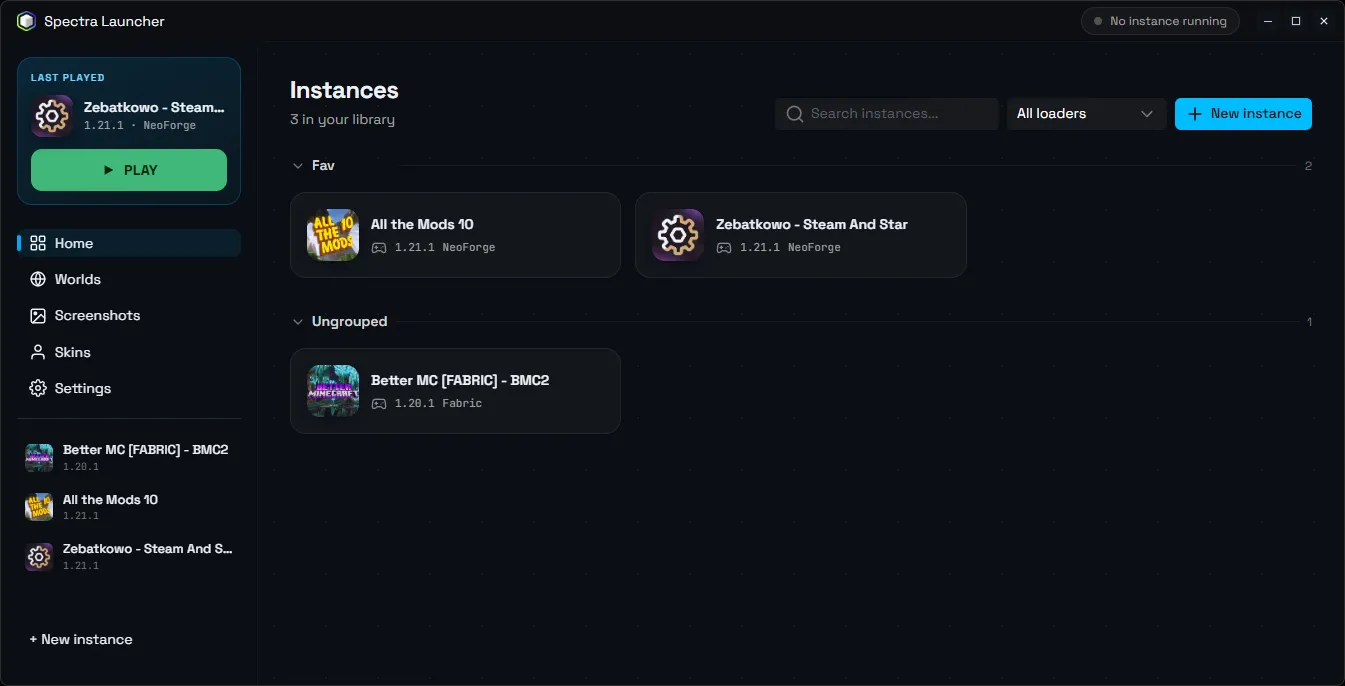The height and width of the screenshot is (686, 1345).
Task: Open the All loaders dropdown
Action: pyautogui.click(x=1087, y=114)
